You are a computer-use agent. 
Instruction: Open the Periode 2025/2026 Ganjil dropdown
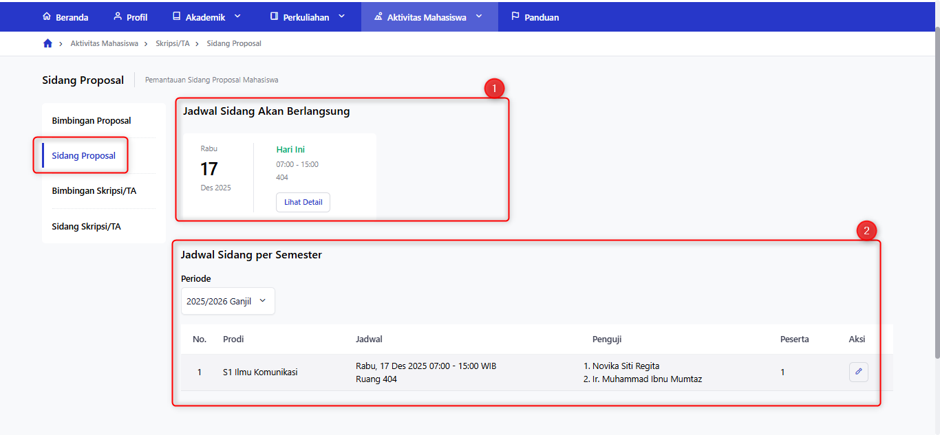[228, 301]
